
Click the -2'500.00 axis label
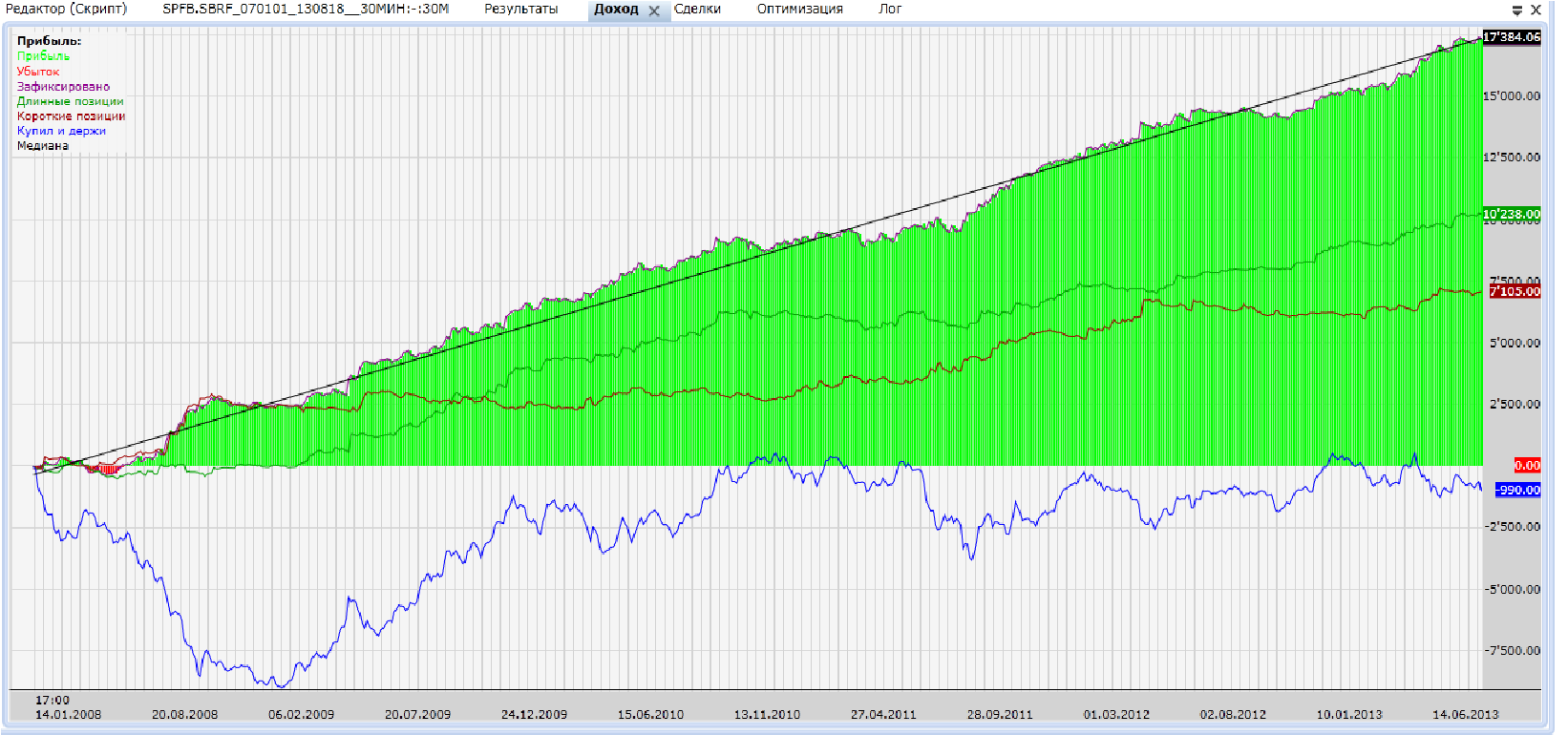click(1513, 527)
